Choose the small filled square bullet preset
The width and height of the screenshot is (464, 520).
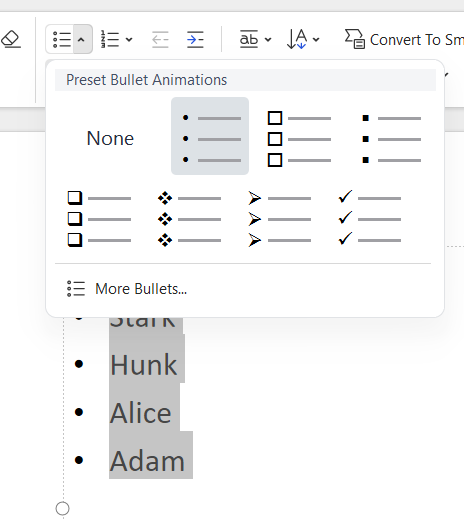(x=390, y=139)
